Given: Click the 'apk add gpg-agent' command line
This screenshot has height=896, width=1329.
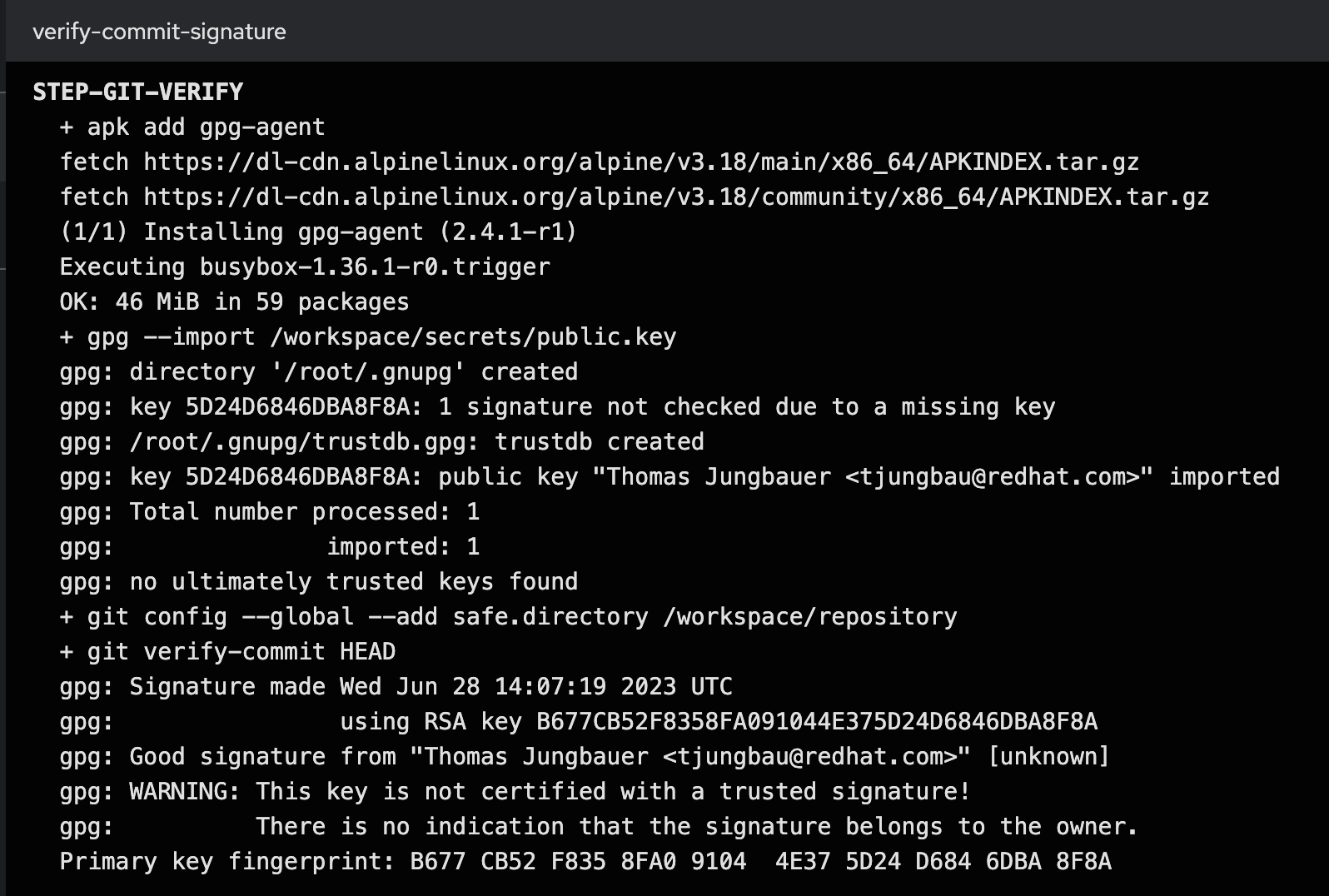Looking at the screenshot, I should 192,127.
